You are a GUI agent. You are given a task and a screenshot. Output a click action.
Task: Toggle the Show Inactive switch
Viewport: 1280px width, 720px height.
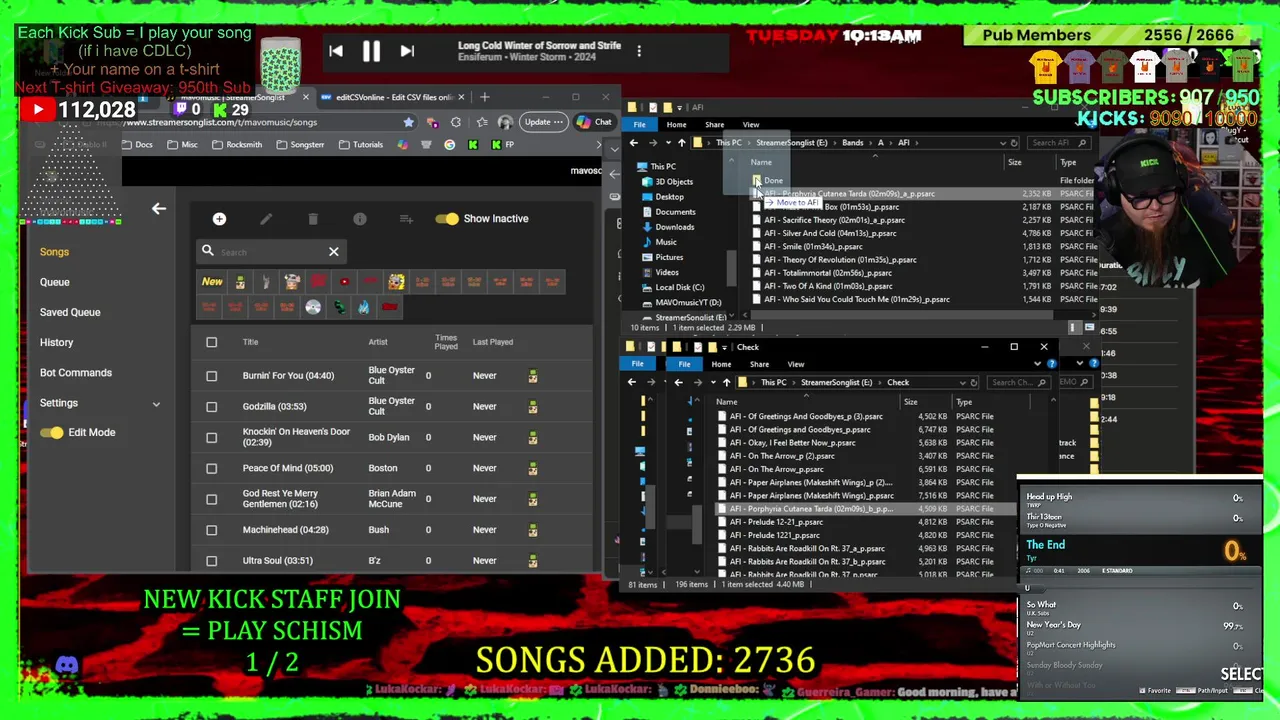(447, 219)
